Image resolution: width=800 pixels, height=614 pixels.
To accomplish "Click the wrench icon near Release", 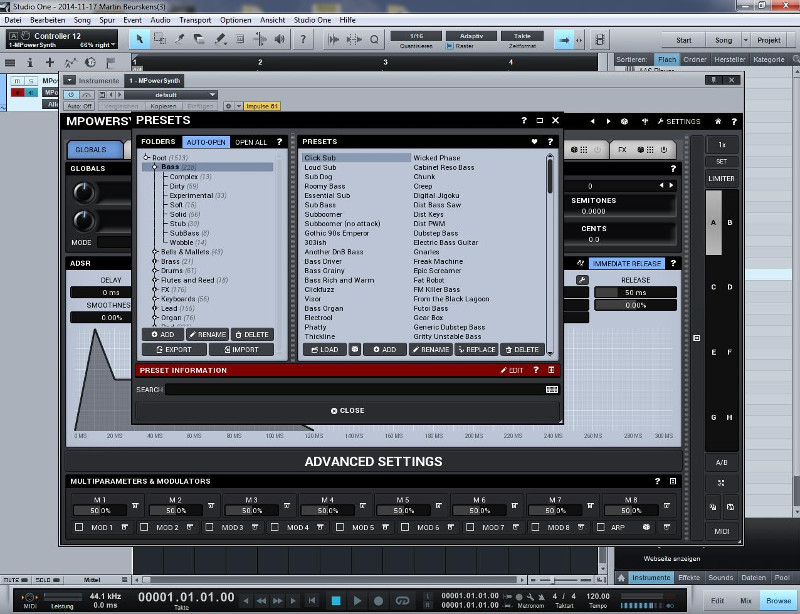I will point(582,280).
